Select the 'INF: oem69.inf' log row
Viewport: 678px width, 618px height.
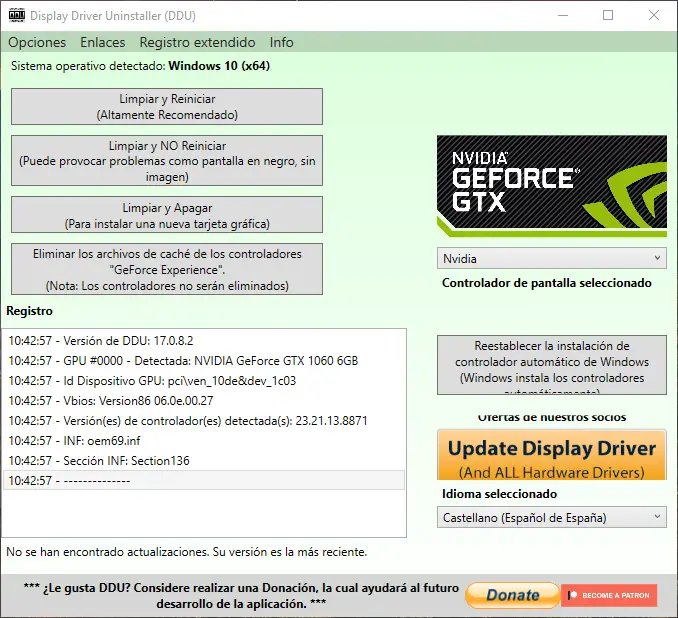tap(204, 440)
